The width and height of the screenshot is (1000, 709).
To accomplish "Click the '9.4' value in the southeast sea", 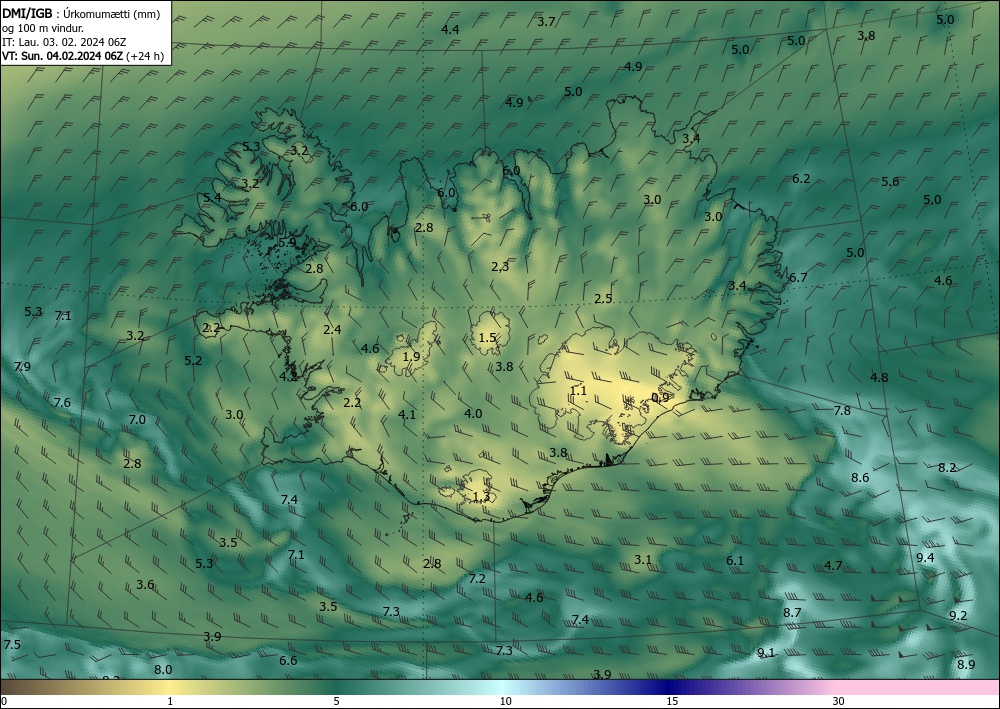I will click(x=925, y=558).
